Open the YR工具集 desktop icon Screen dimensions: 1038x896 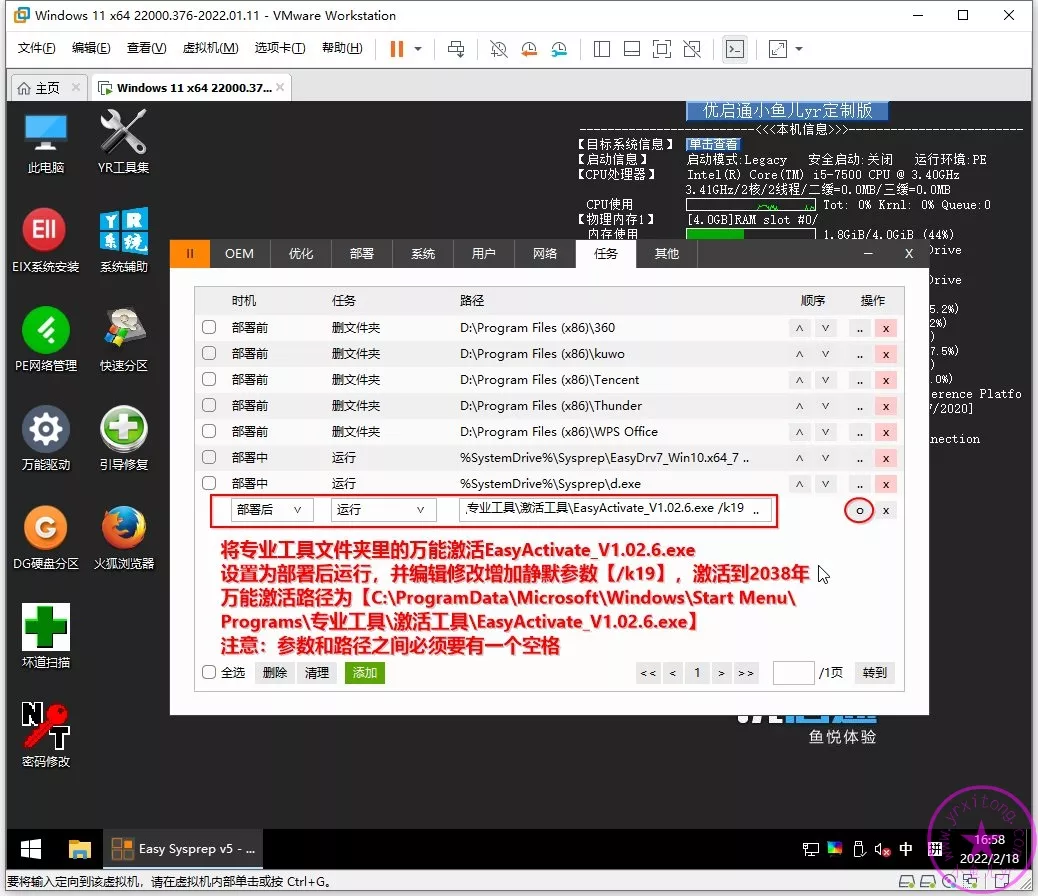coord(123,134)
